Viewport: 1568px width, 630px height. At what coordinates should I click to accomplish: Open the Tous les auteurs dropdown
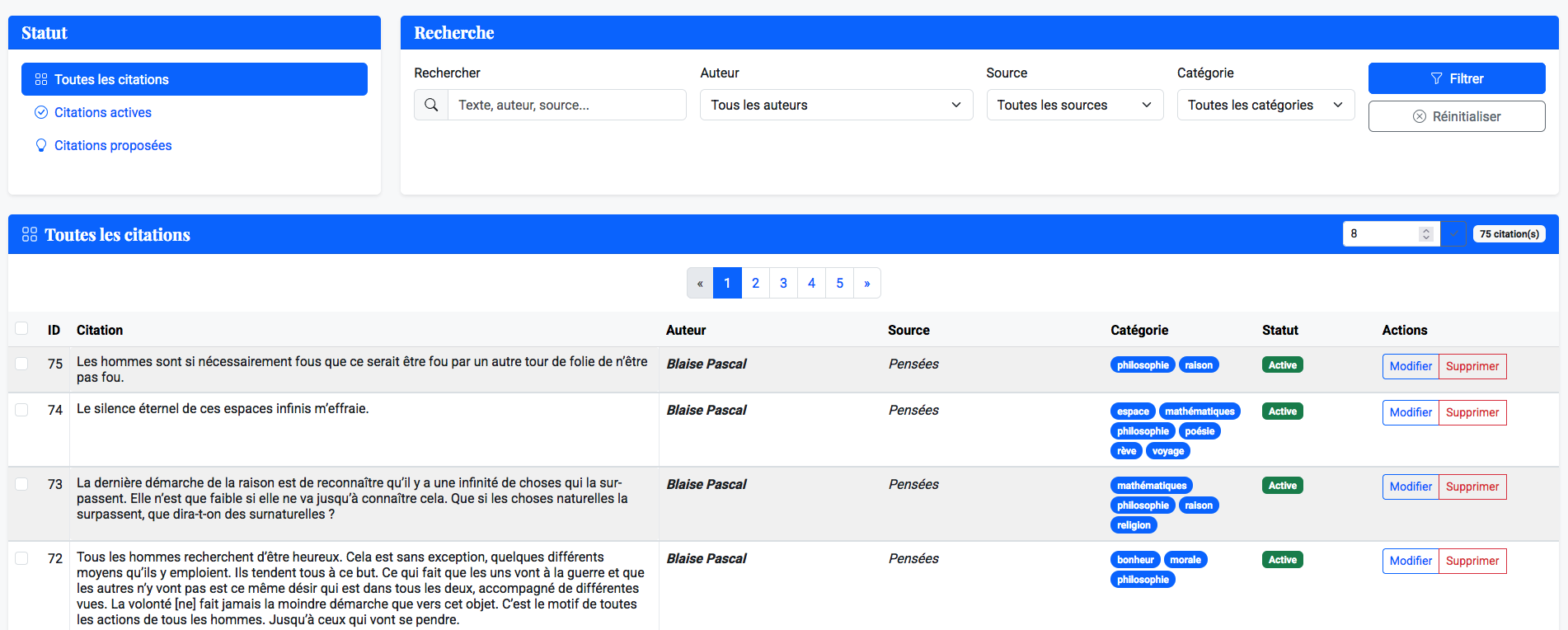coord(836,106)
